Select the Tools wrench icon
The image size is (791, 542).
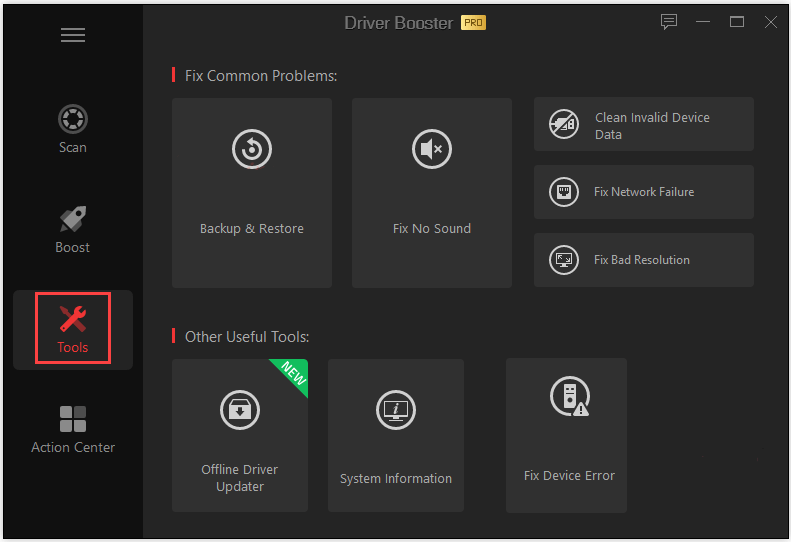[x=73, y=319]
